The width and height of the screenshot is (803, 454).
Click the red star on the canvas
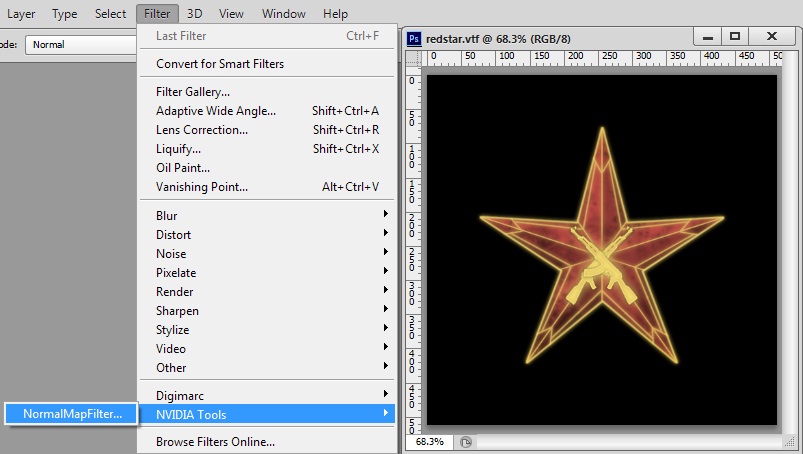click(x=602, y=245)
